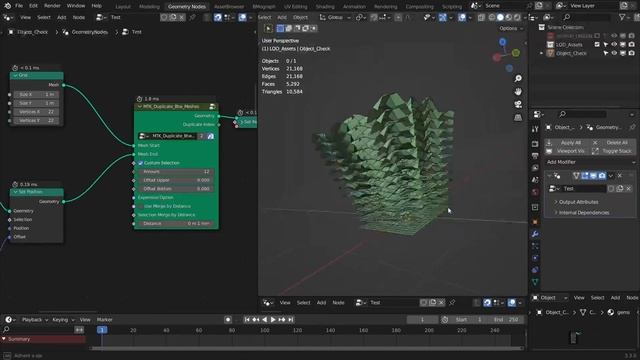The height and width of the screenshot is (360, 640).
Task: Toggle modifier edit mode display icon
Action: pyautogui.click(x=585, y=176)
